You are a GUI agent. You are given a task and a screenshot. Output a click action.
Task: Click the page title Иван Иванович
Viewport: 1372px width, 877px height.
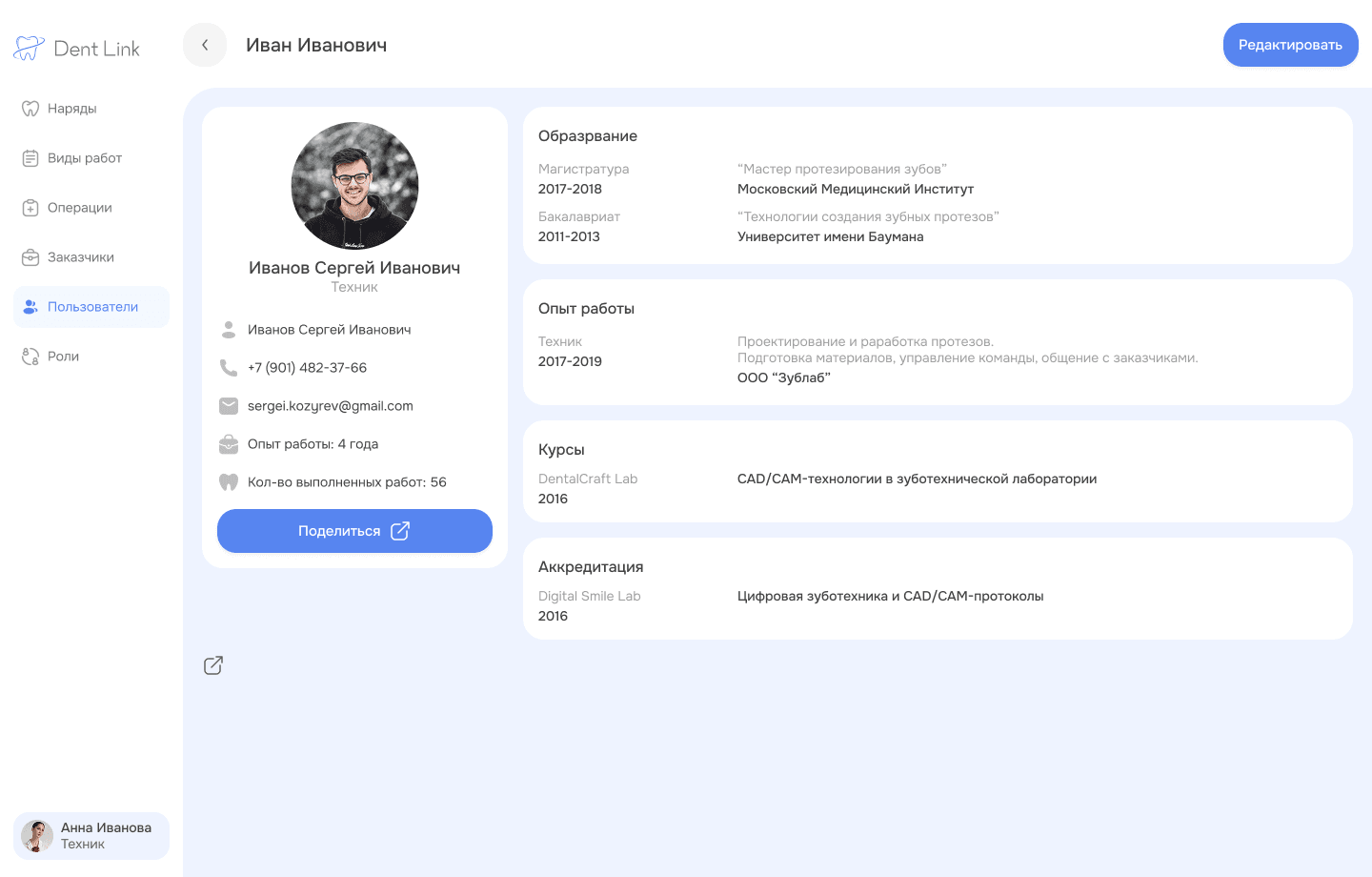pyautogui.click(x=316, y=45)
